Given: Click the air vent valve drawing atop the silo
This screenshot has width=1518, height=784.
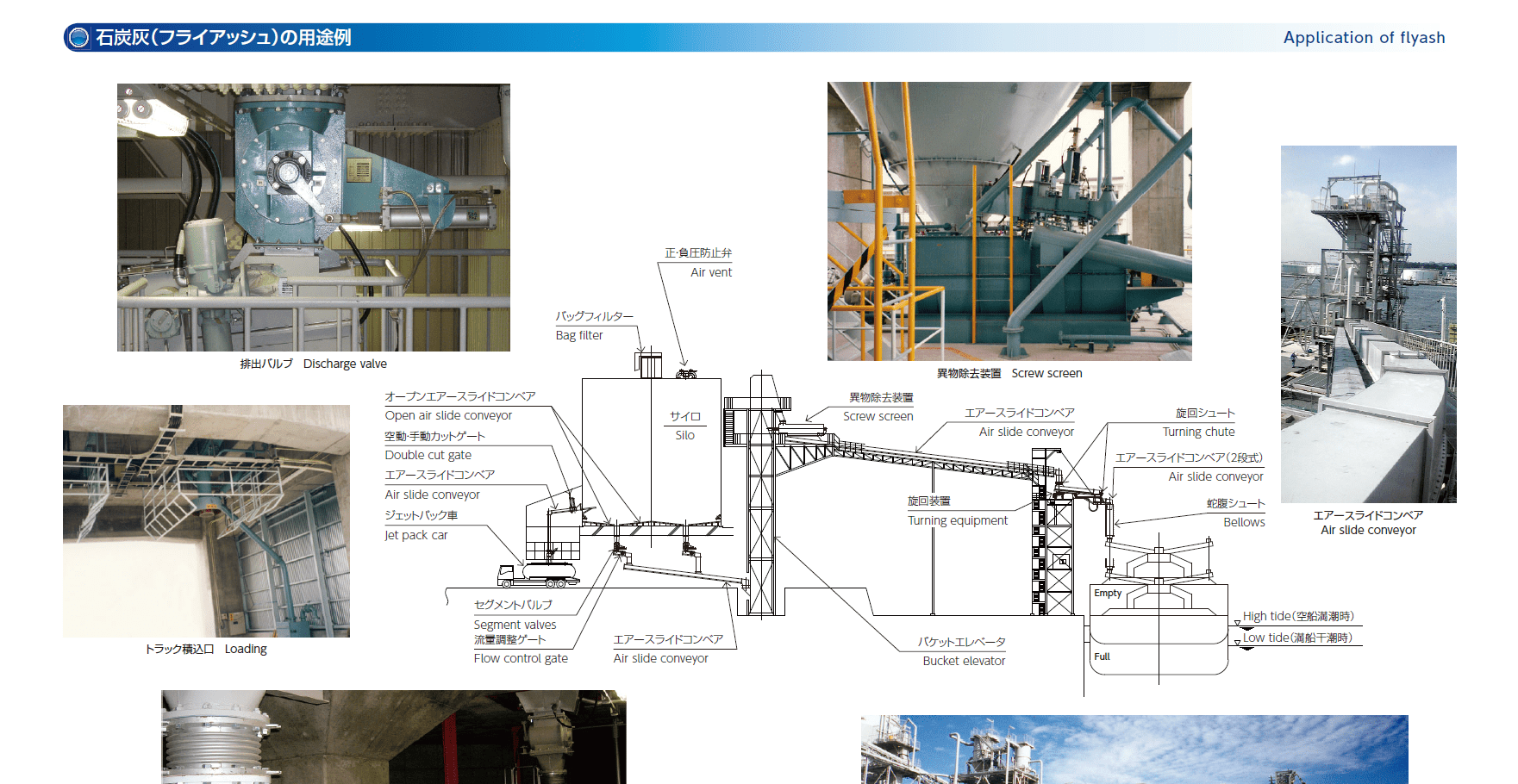Looking at the screenshot, I should tap(686, 374).
